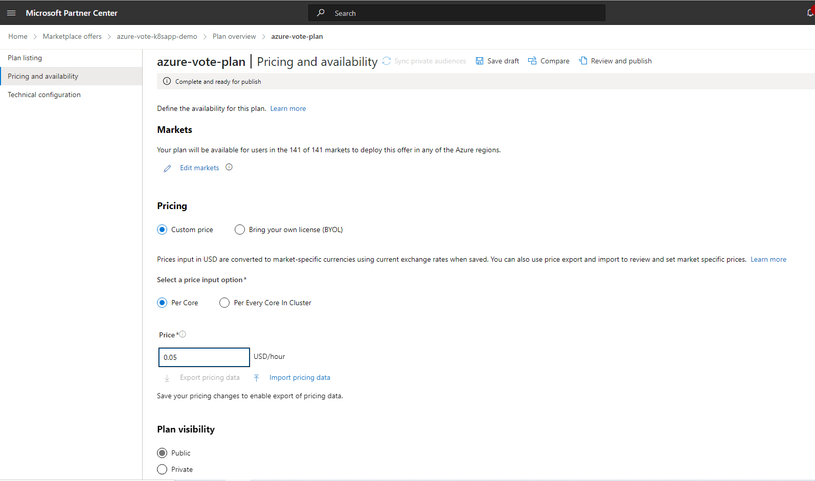Choose the Per Core pricing option

[162, 303]
